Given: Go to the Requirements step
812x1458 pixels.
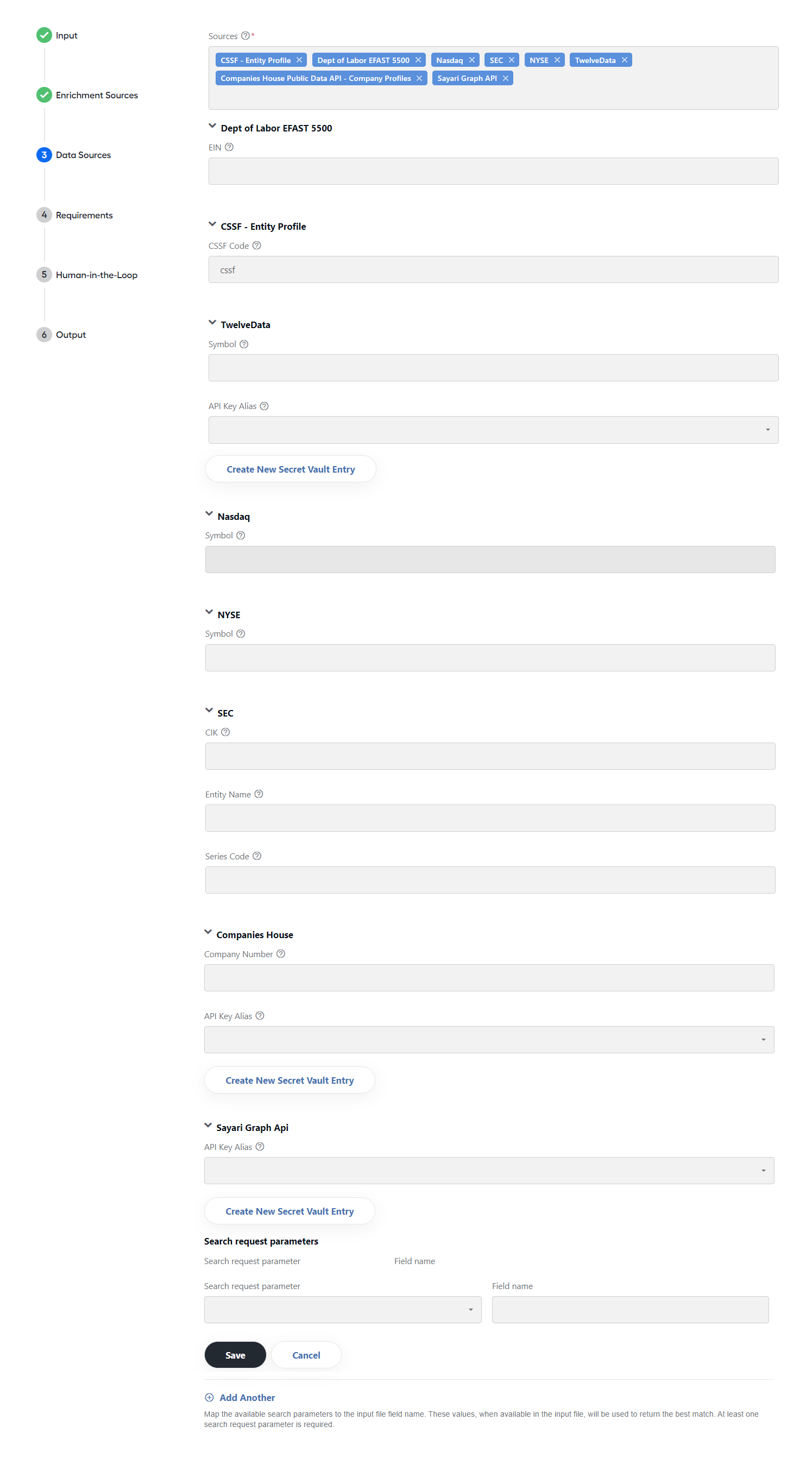Looking at the screenshot, I should point(84,215).
